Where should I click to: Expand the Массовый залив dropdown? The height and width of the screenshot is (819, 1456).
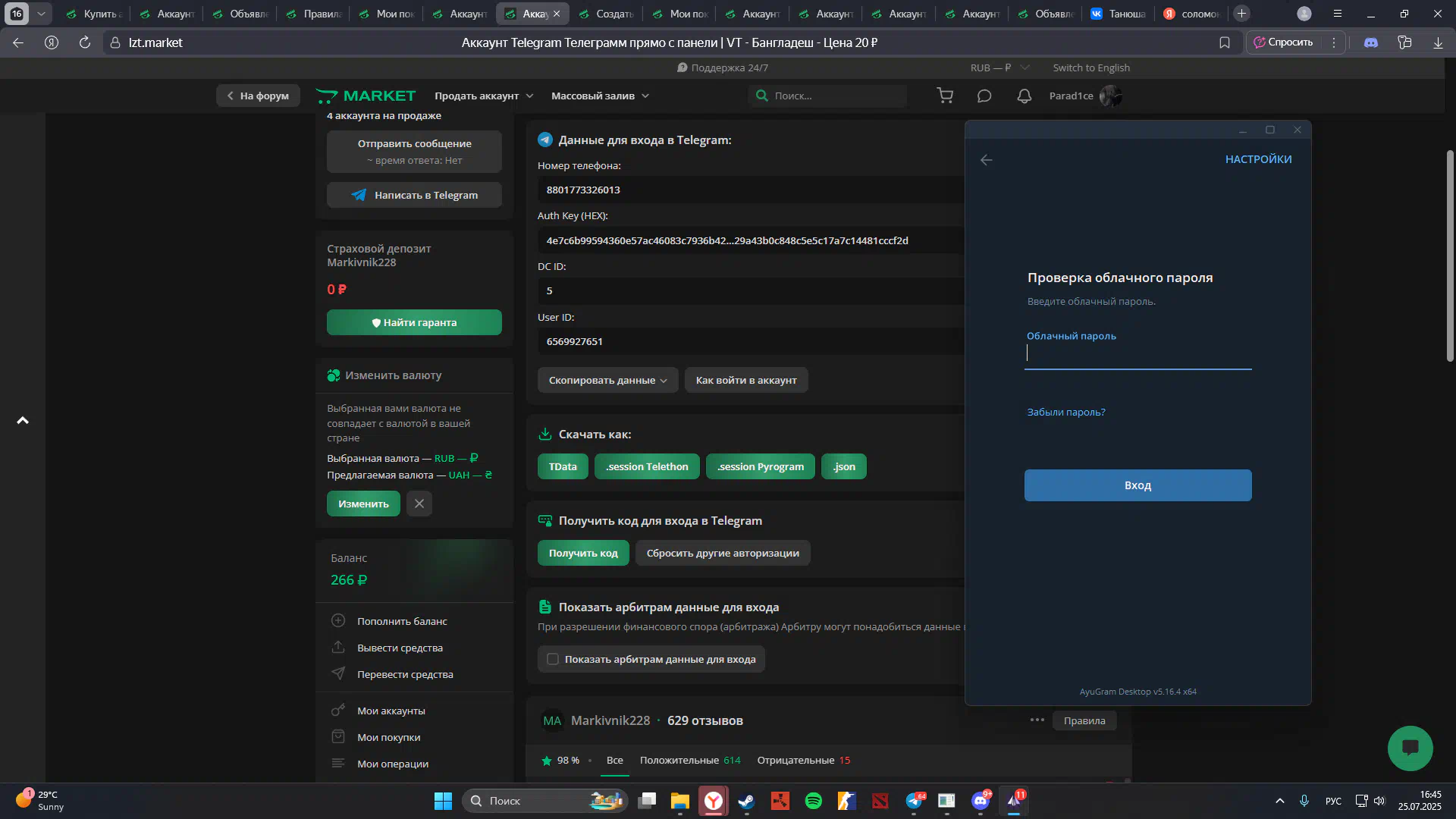pos(600,96)
